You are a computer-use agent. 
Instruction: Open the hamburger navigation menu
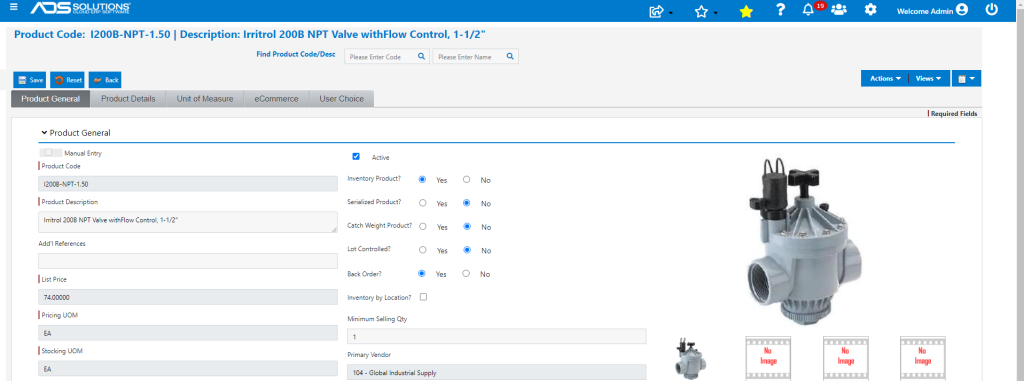coord(14,8)
